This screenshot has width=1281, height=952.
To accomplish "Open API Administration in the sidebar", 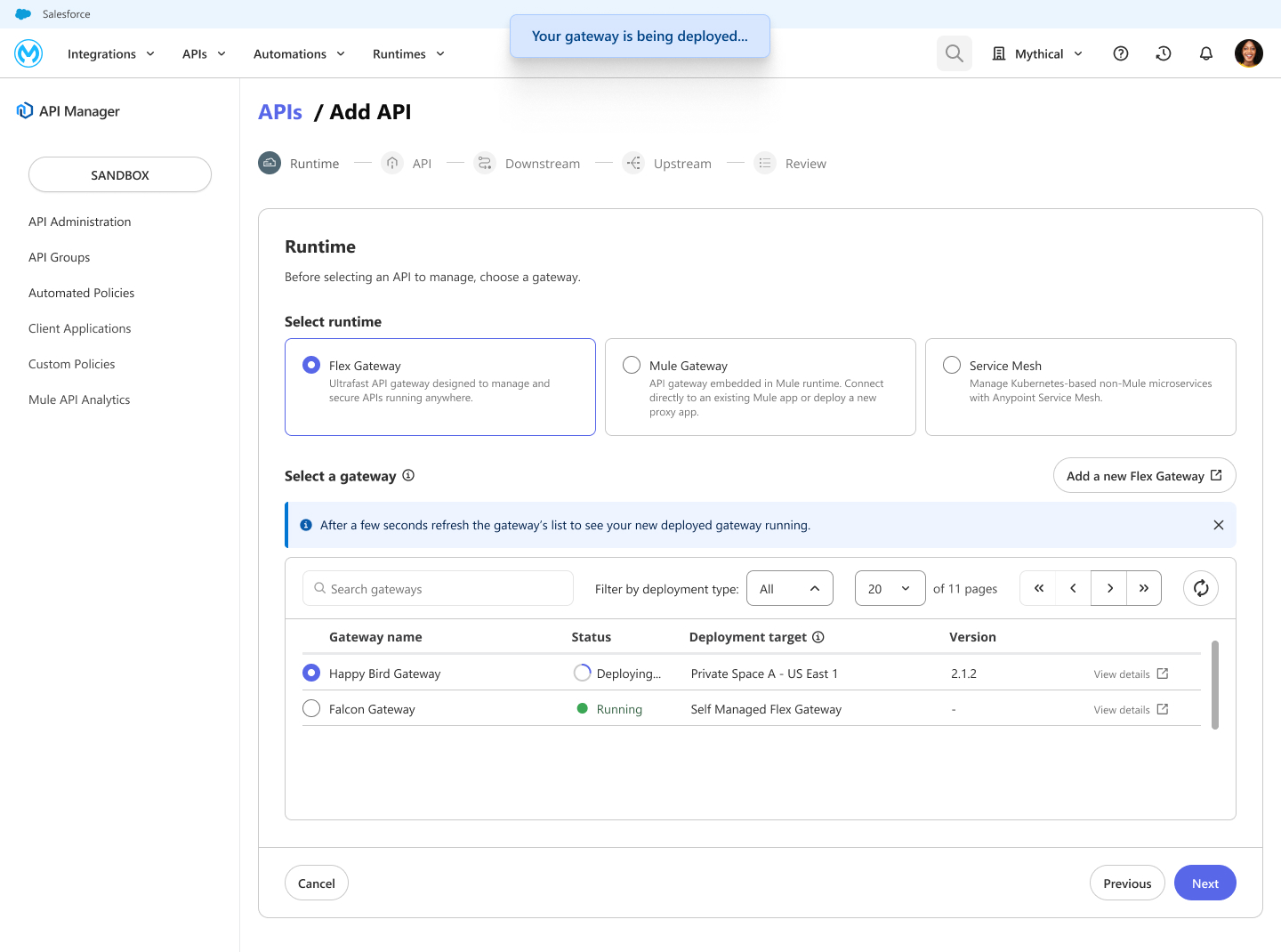I will tap(80, 222).
